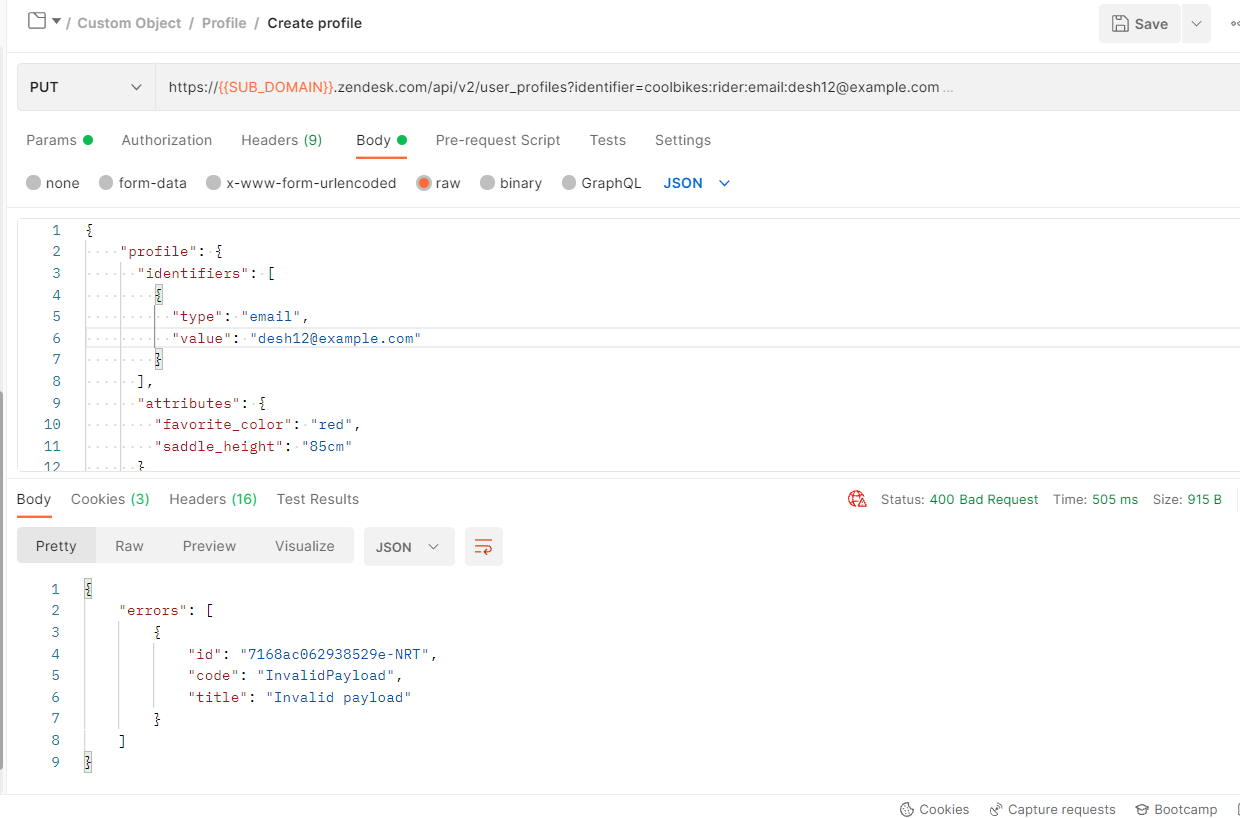This screenshot has height=818, width=1240.
Task: Click the red network globe icon
Action: point(857,499)
